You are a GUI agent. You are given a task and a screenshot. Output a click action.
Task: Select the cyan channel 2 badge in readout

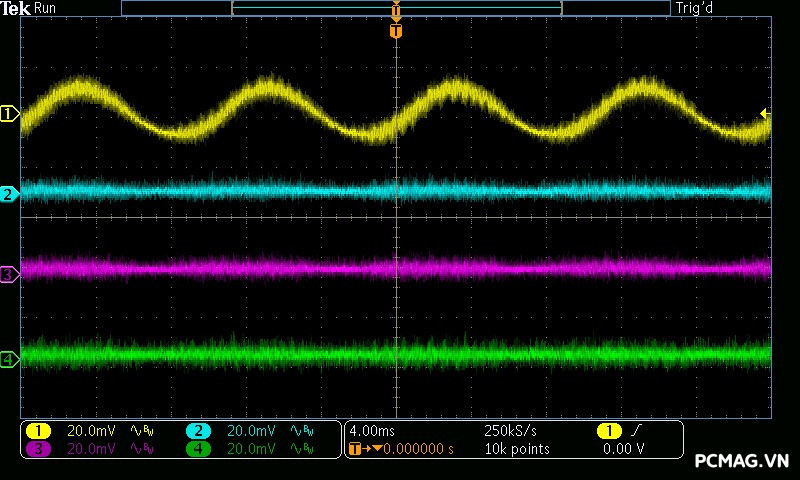tap(198, 431)
